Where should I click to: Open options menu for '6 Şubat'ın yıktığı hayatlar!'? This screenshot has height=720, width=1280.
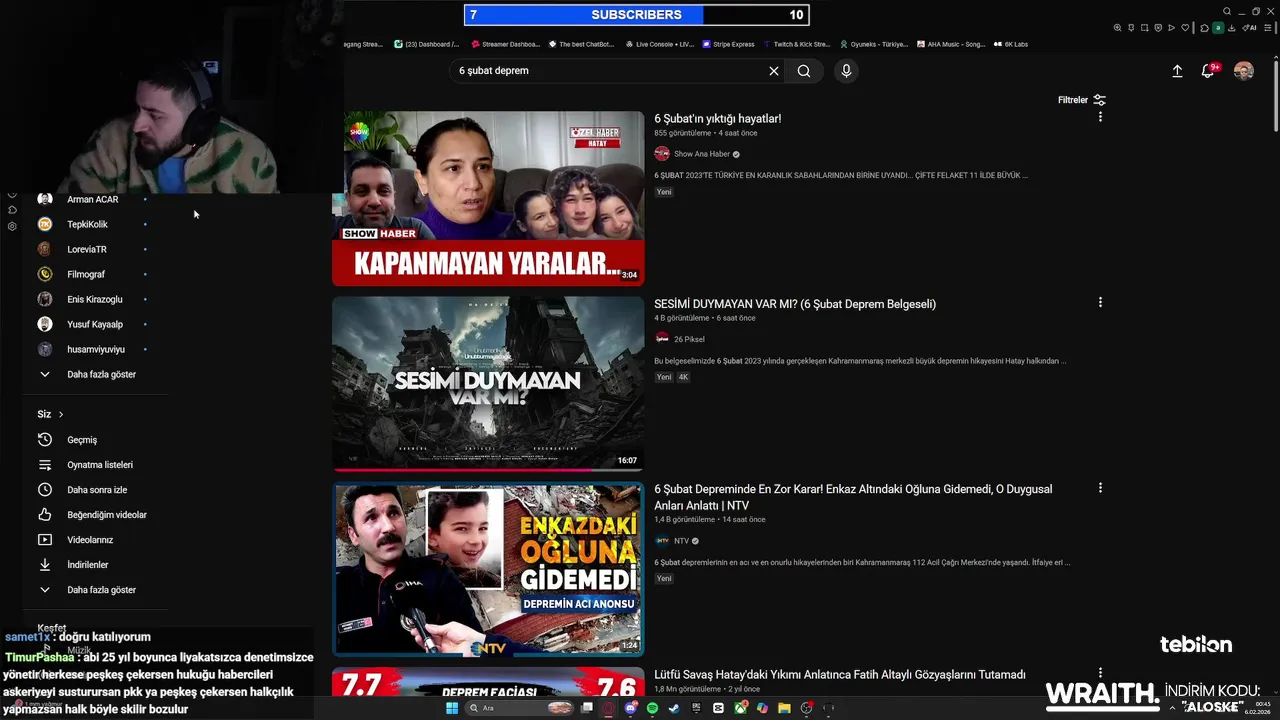[1100, 117]
